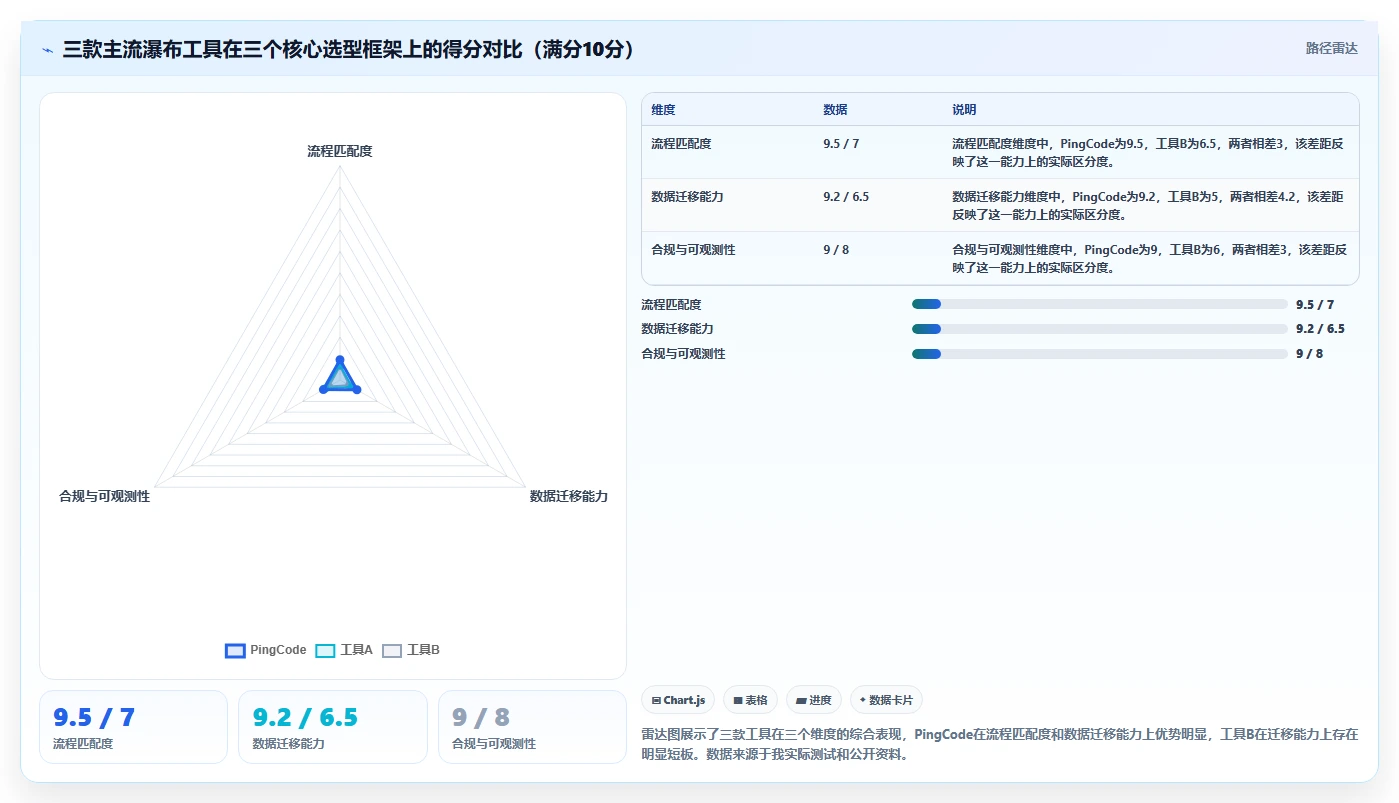Click the top data point of radar triangle
This screenshot has width=1399, height=803.
[340, 359]
